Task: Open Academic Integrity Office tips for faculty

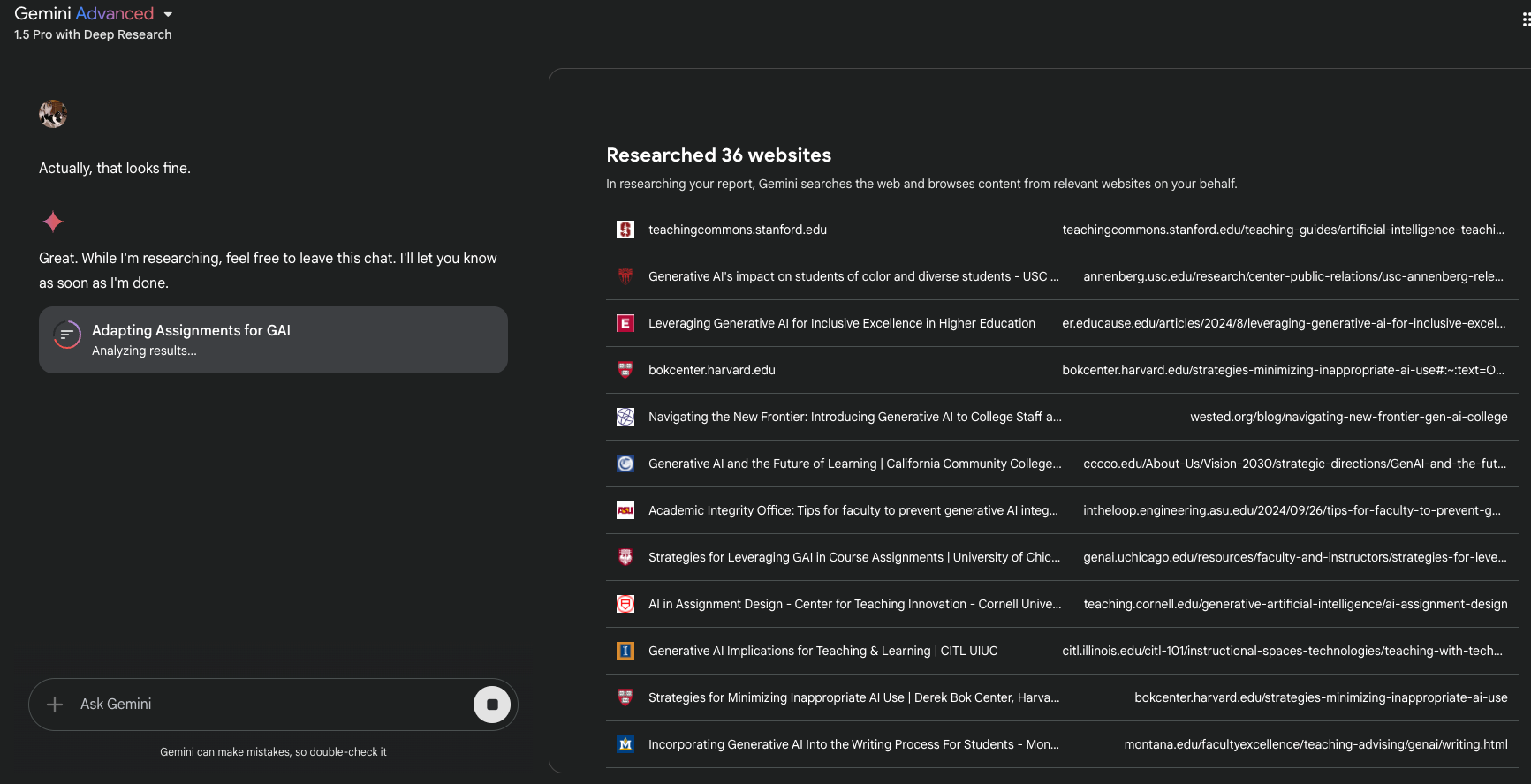Action: pyautogui.click(x=853, y=510)
